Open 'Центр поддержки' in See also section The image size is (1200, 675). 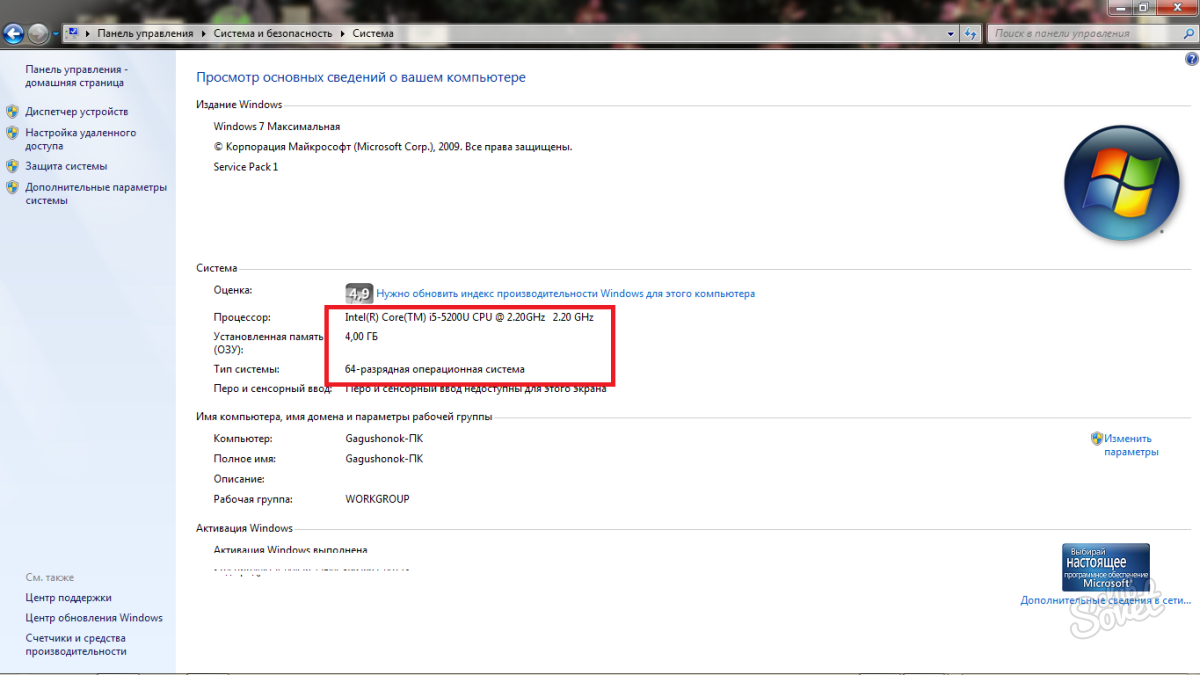click(69, 598)
